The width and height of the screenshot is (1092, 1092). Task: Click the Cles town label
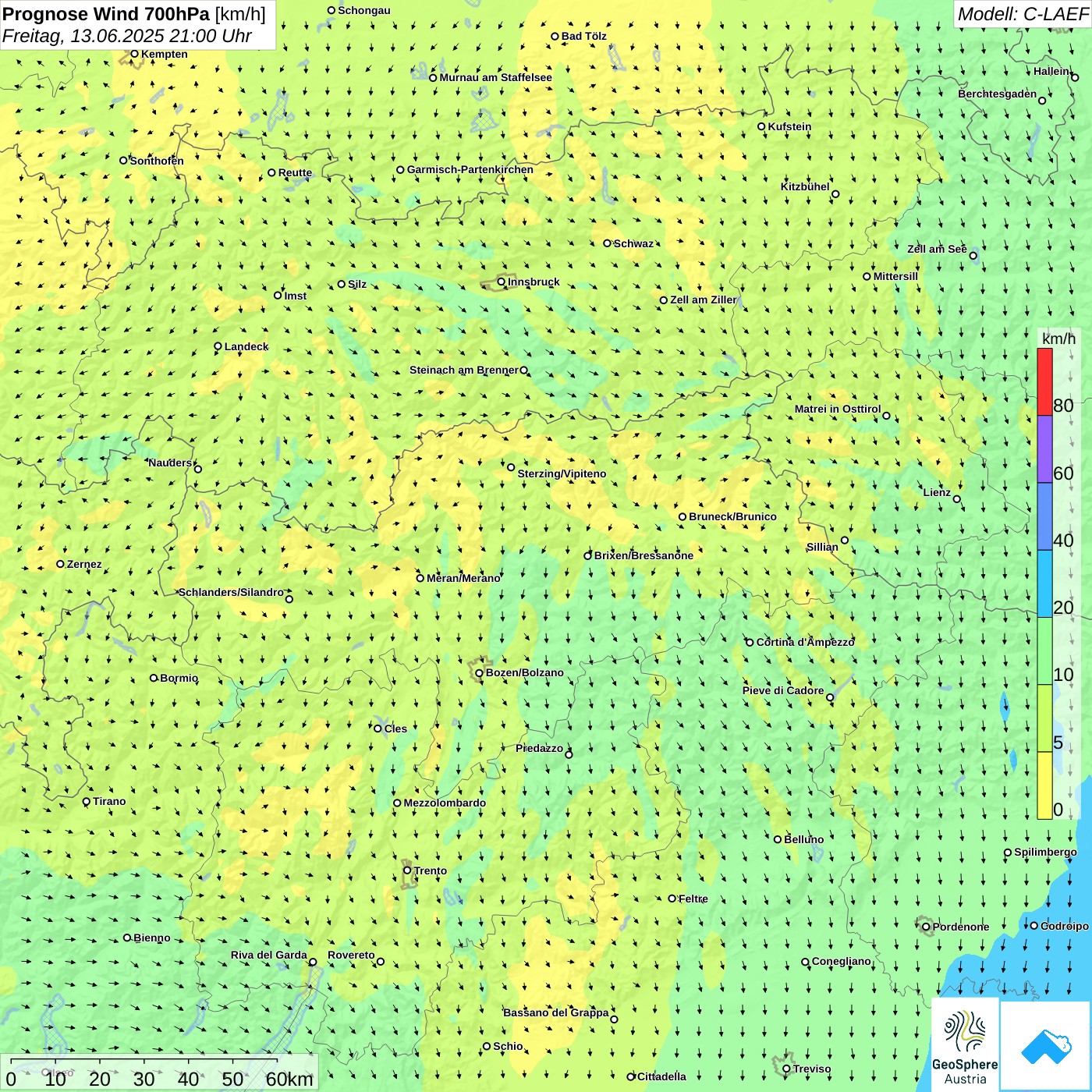click(x=395, y=729)
